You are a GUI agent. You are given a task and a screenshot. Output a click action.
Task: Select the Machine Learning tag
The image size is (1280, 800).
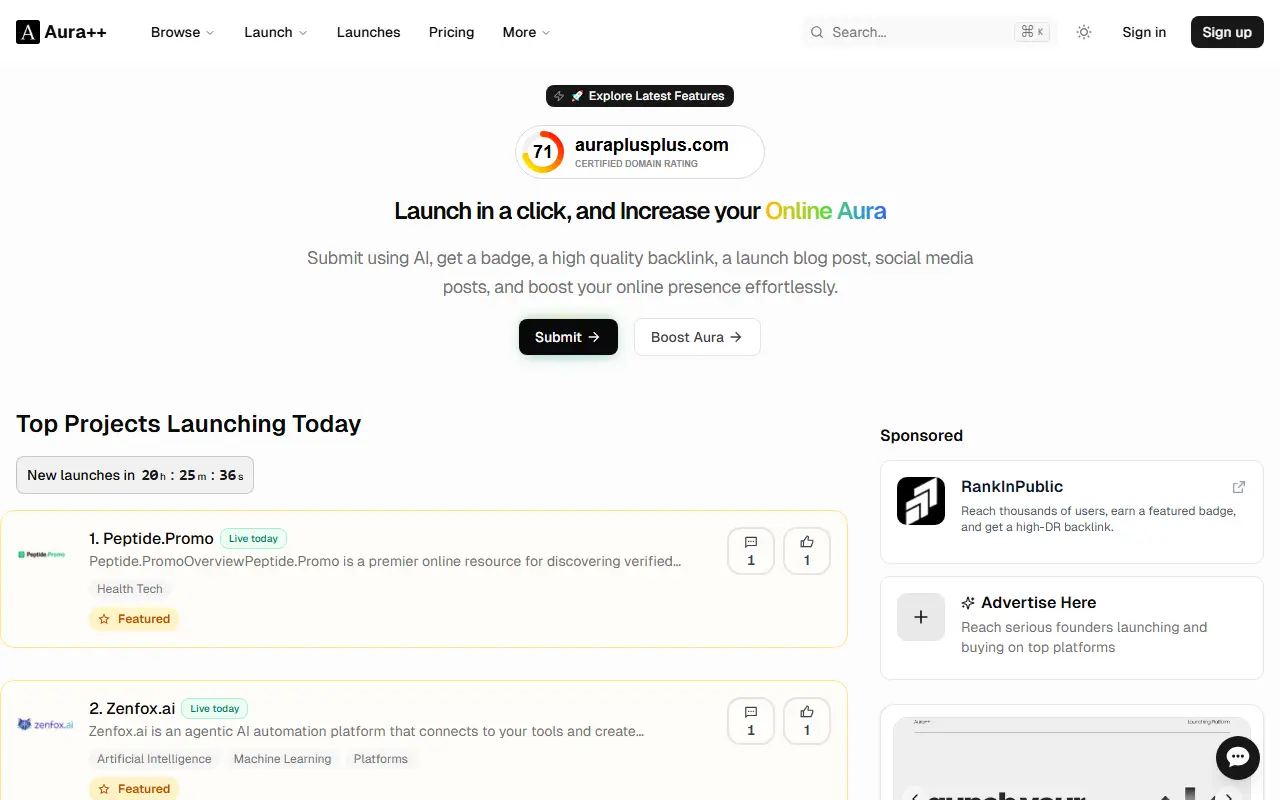click(x=282, y=759)
